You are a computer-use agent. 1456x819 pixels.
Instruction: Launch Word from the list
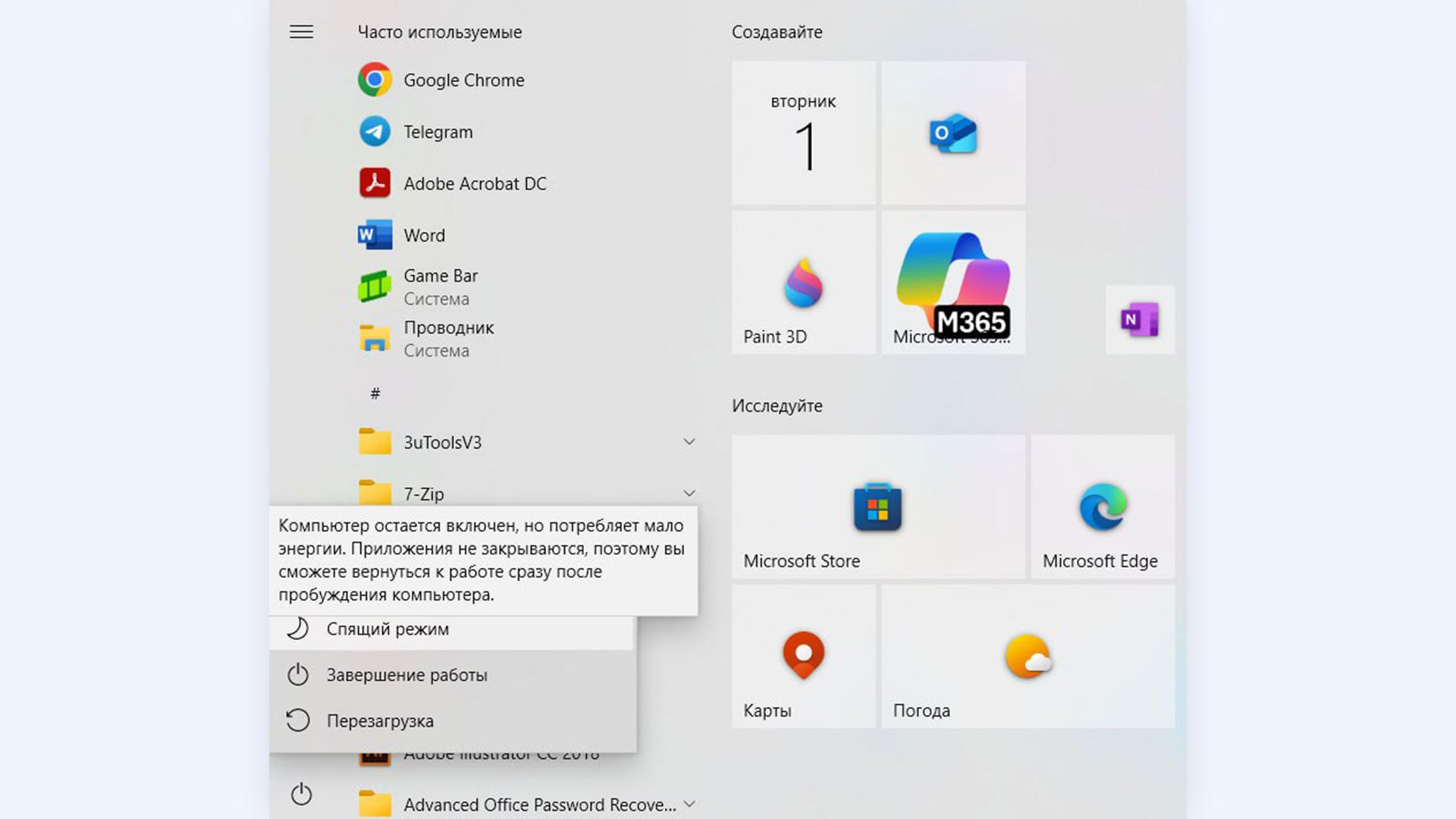(424, 235)
